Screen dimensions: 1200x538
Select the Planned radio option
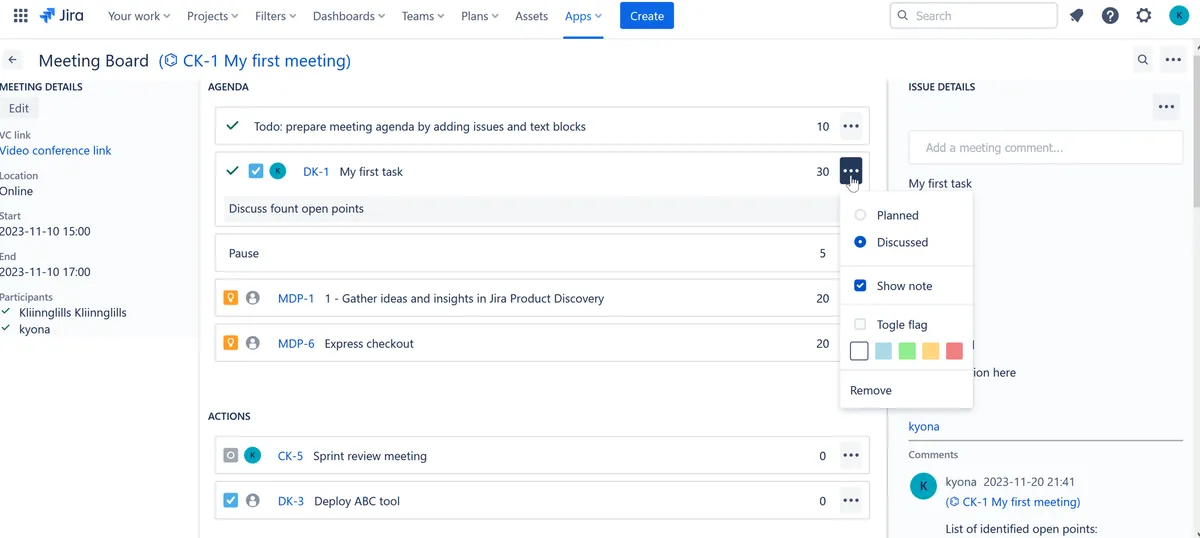tap(860, 215)
